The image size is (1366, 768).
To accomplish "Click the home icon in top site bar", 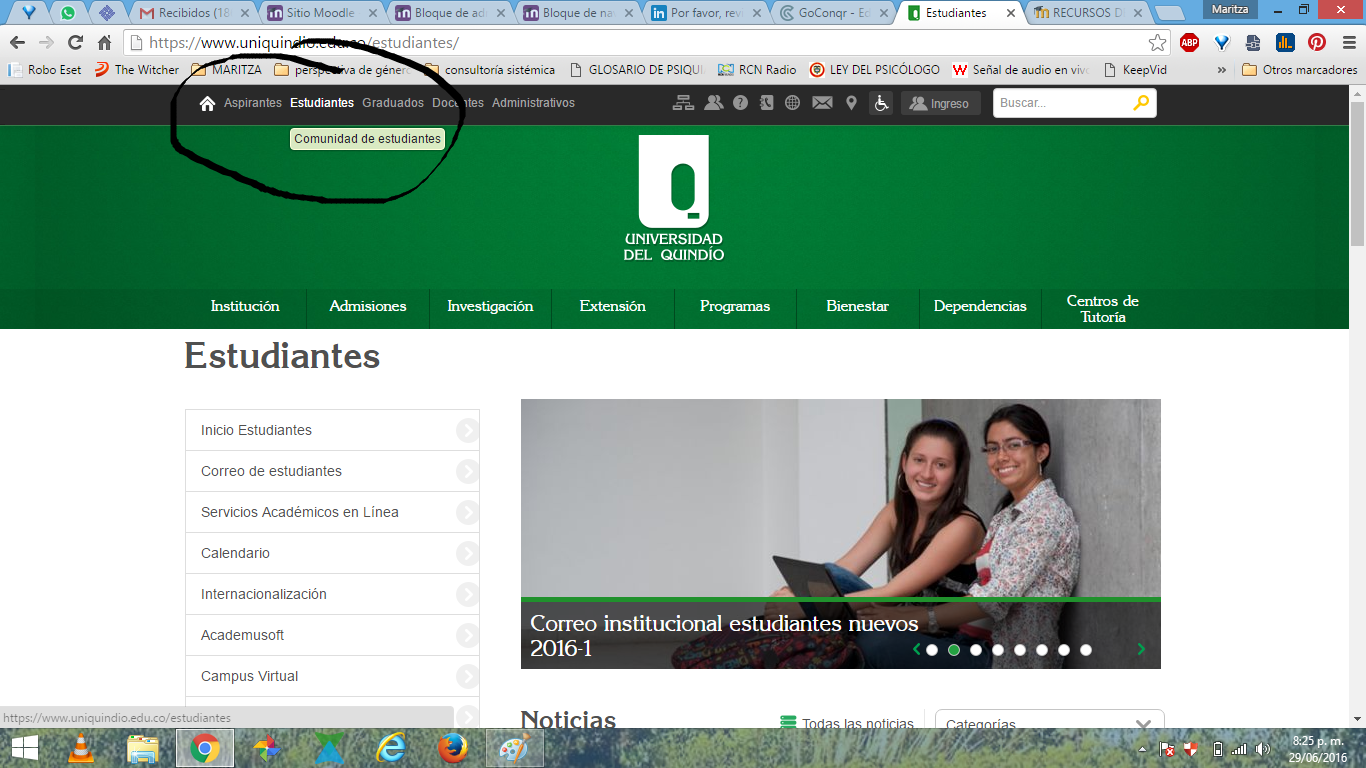I will point(207,103).
